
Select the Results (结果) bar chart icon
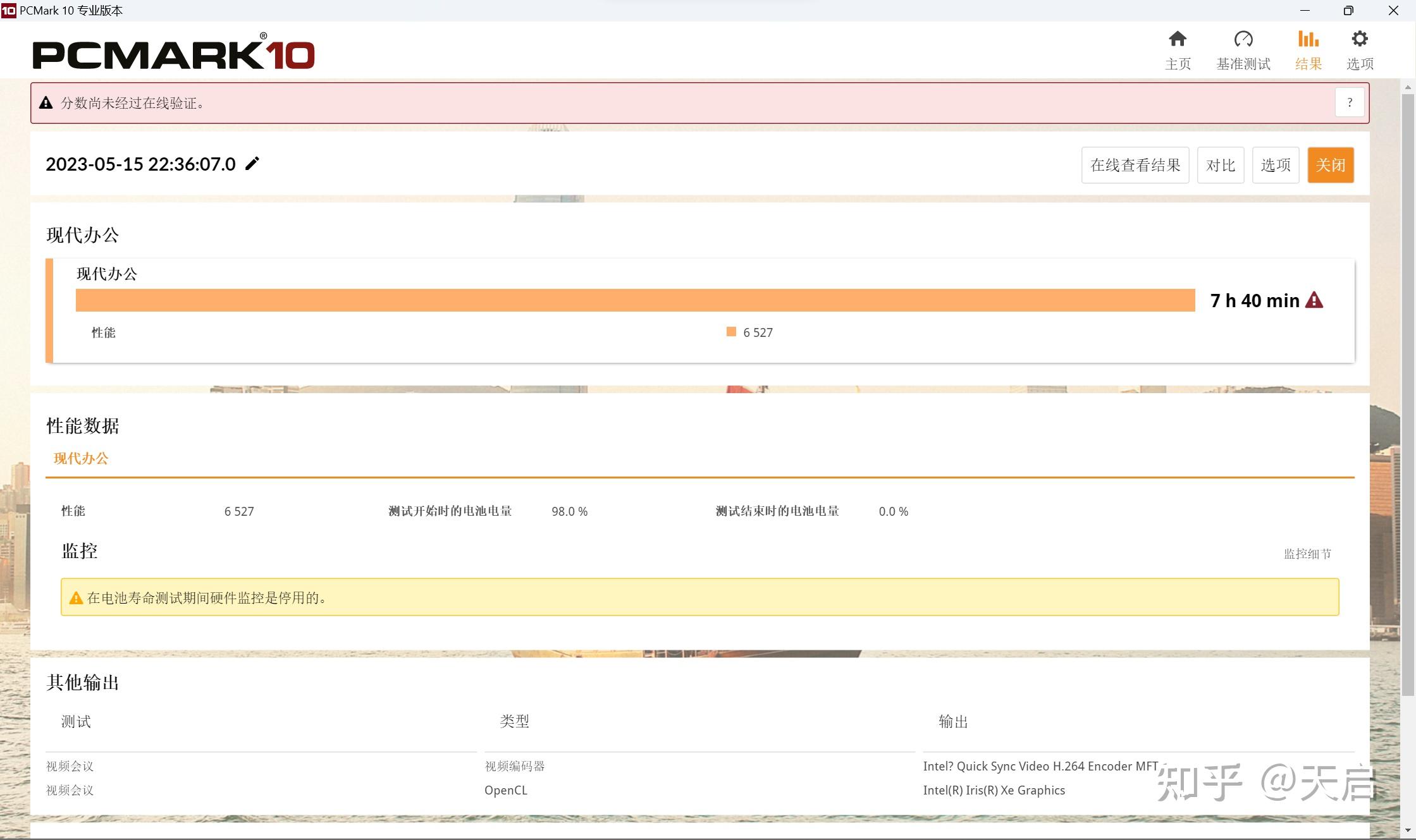click(x=1308, y=39)
